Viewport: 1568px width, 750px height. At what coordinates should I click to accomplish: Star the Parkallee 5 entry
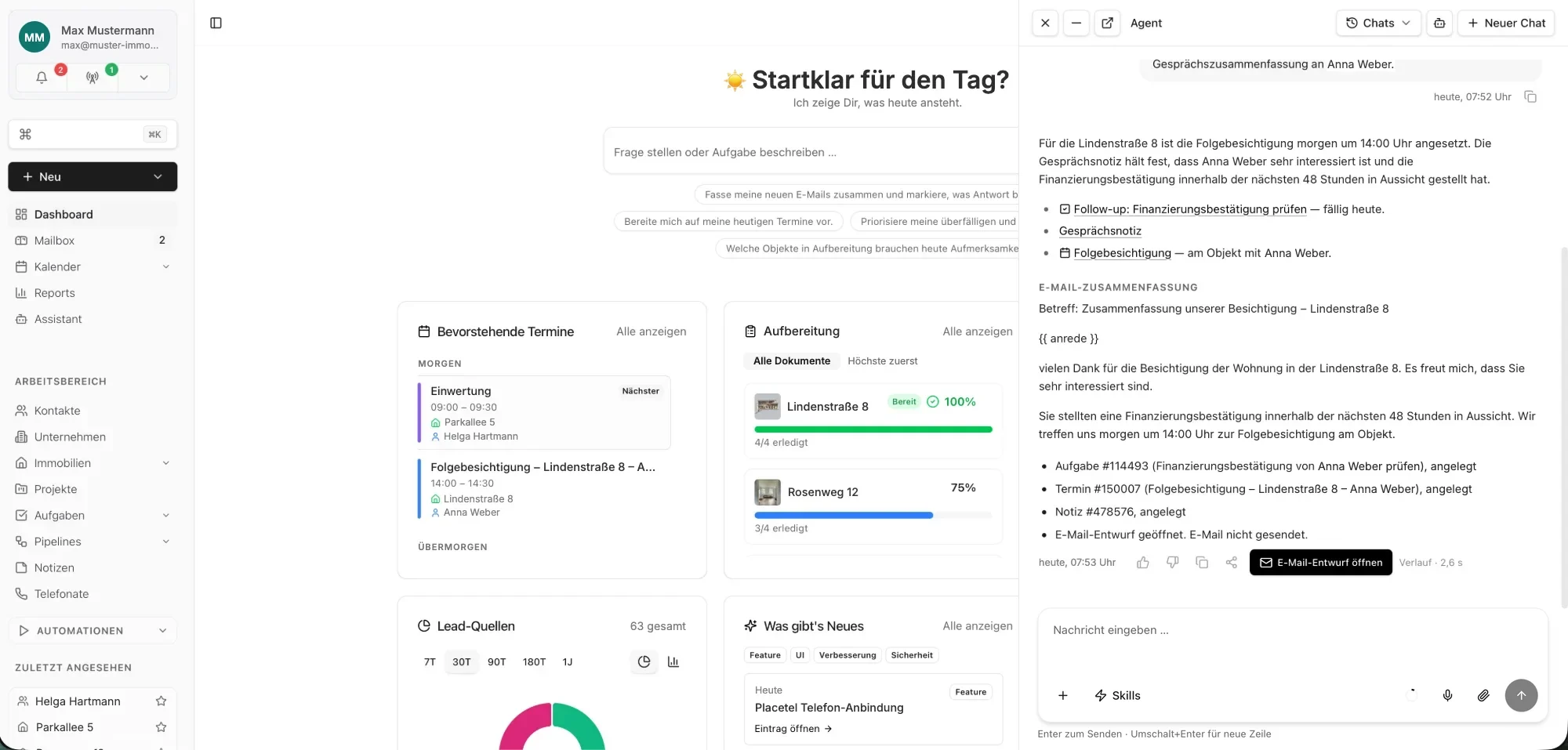click(162, 726)
